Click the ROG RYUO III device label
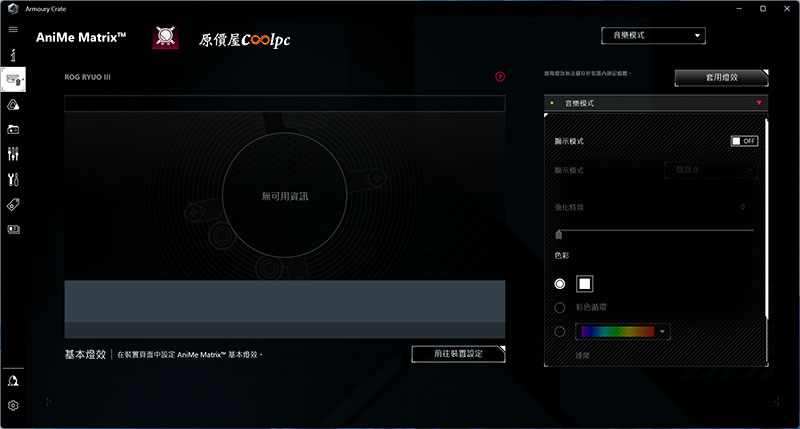Screen dimensions: 800x429 [x=87, y=77]
